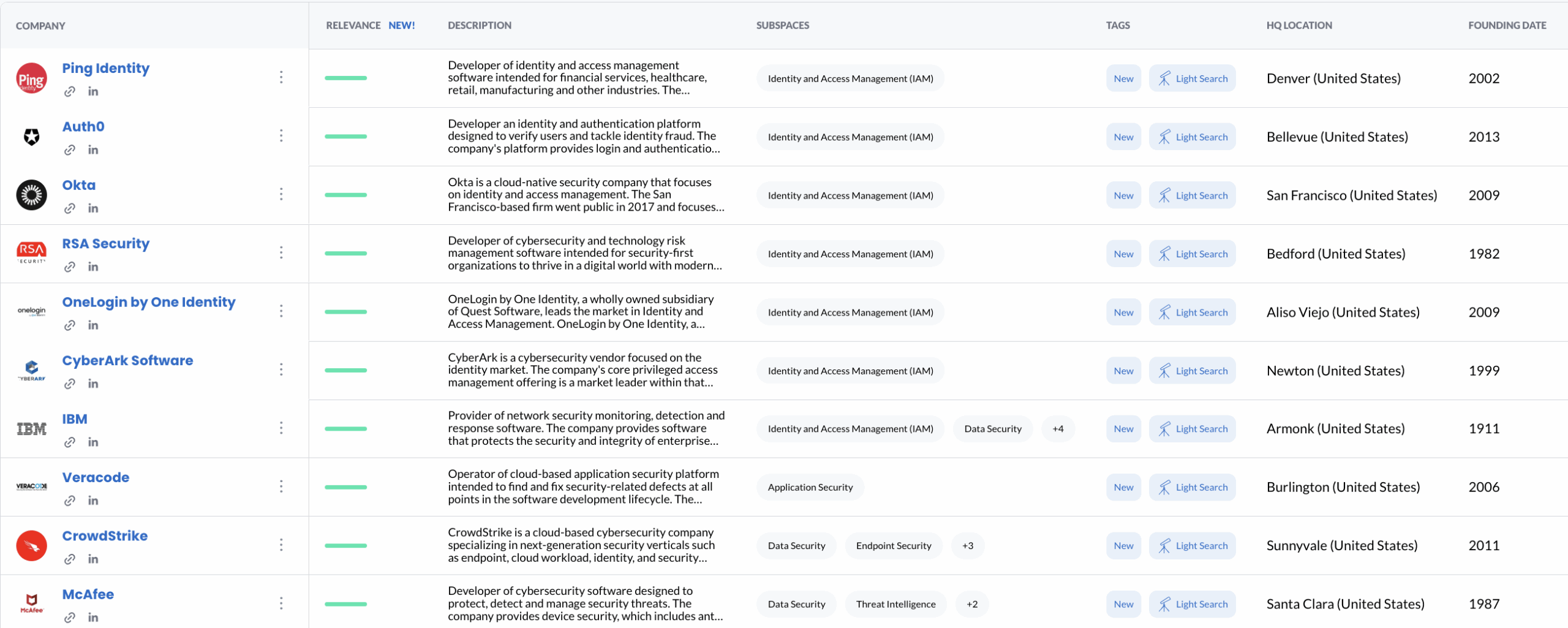The height and width of the screenshot is (628, 1568).
Task: Open RSA Security's LinkedIn icon
Action: click(93, 267)
